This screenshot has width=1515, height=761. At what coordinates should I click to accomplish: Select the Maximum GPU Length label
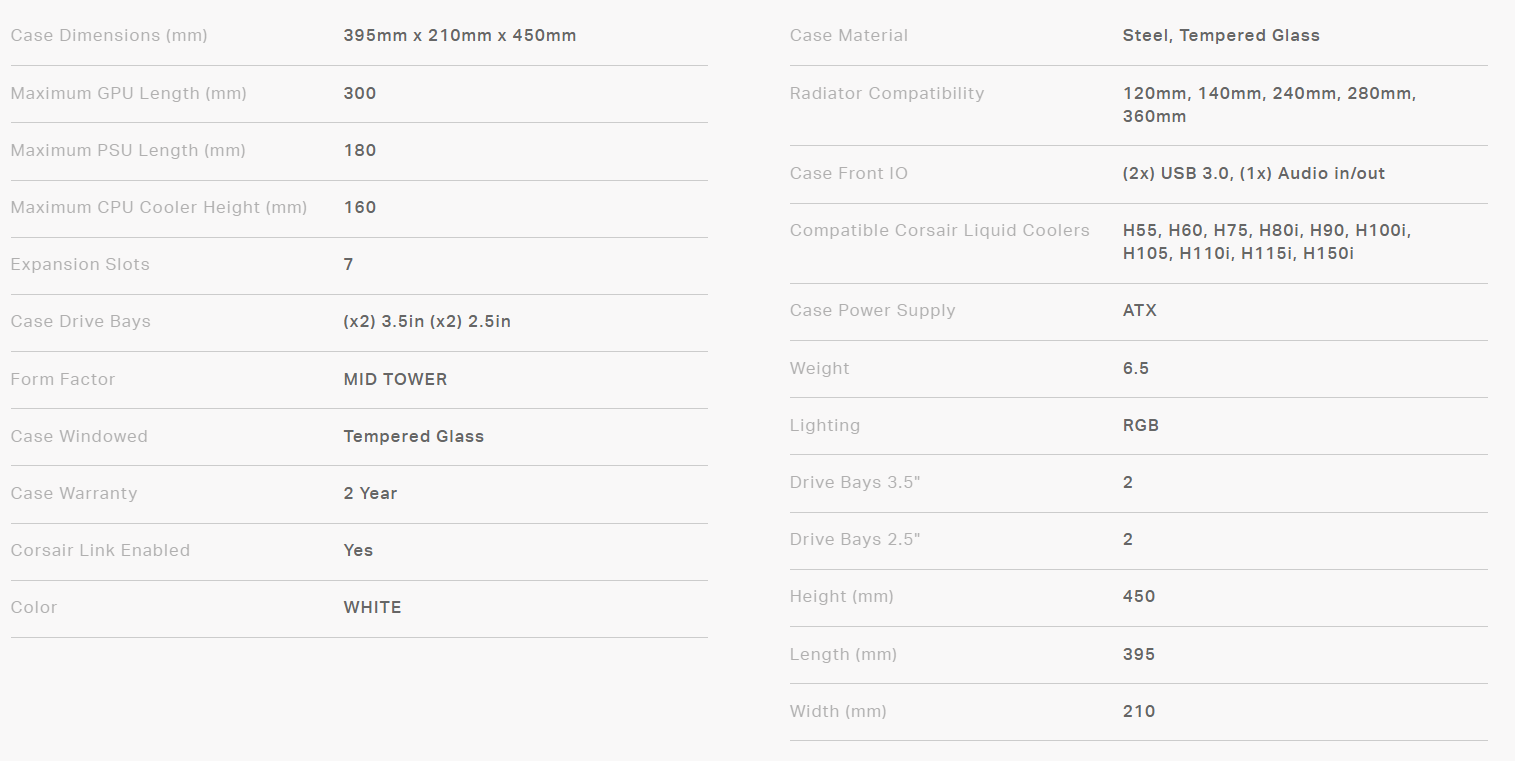coord(128,94)
